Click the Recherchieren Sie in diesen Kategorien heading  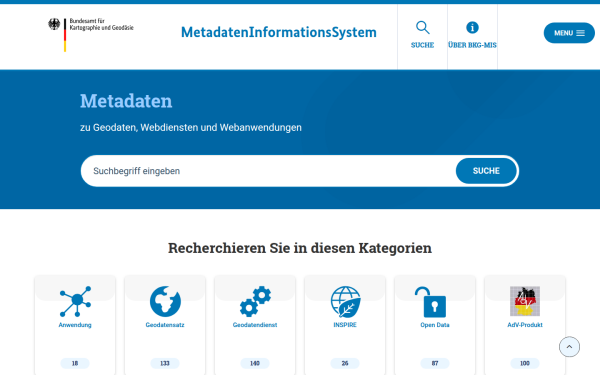(x=300, y=248)
